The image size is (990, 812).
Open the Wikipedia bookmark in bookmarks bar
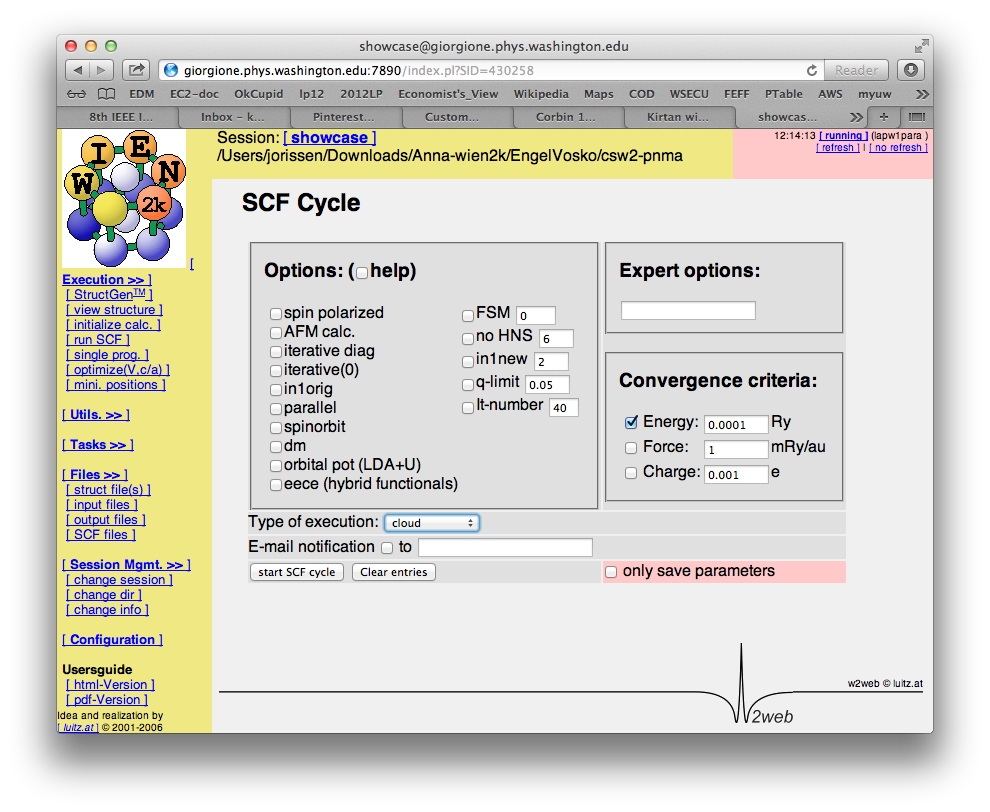[x=541, y=94]
